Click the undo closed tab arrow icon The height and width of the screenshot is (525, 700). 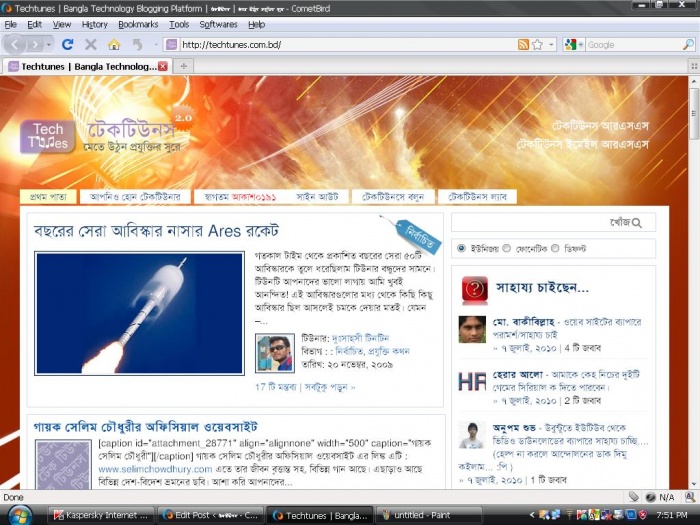(x=138, y=44)
